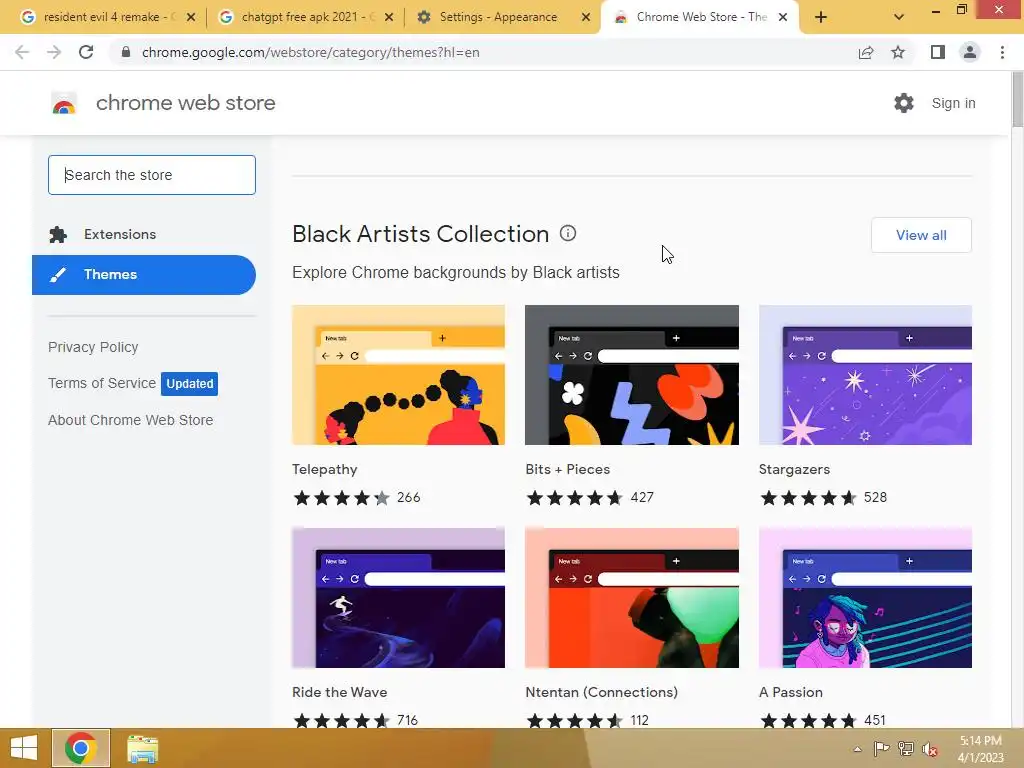This screenshot has width=1024, height=768.
Task: Click the Chrome Web Store rainbow logo
Action: [x=64, y=103]
